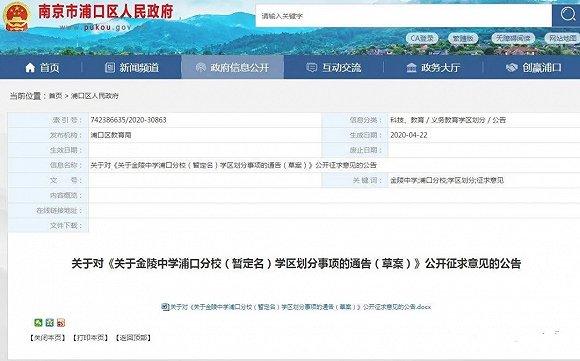Open the 政府信息公开 navigation tab
Screen dimensions: 580x361
point(233,67)
